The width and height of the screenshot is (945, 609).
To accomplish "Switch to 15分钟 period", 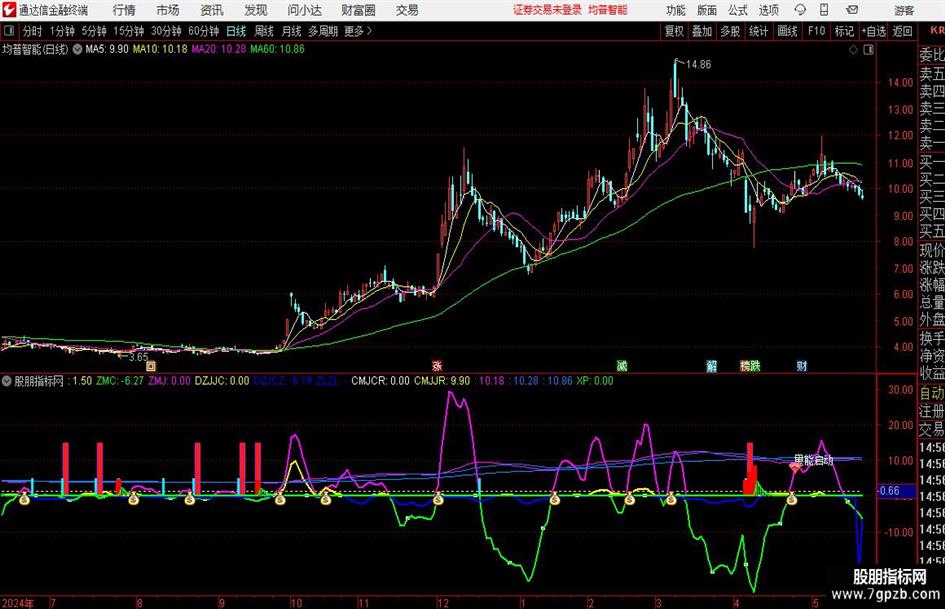I will tap(128, 31).
